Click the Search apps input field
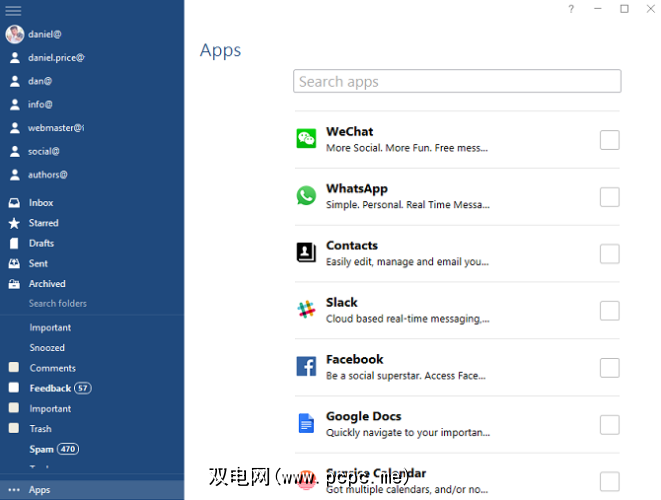The width and height of the screenshot is (661, 500). coord(457,81)
